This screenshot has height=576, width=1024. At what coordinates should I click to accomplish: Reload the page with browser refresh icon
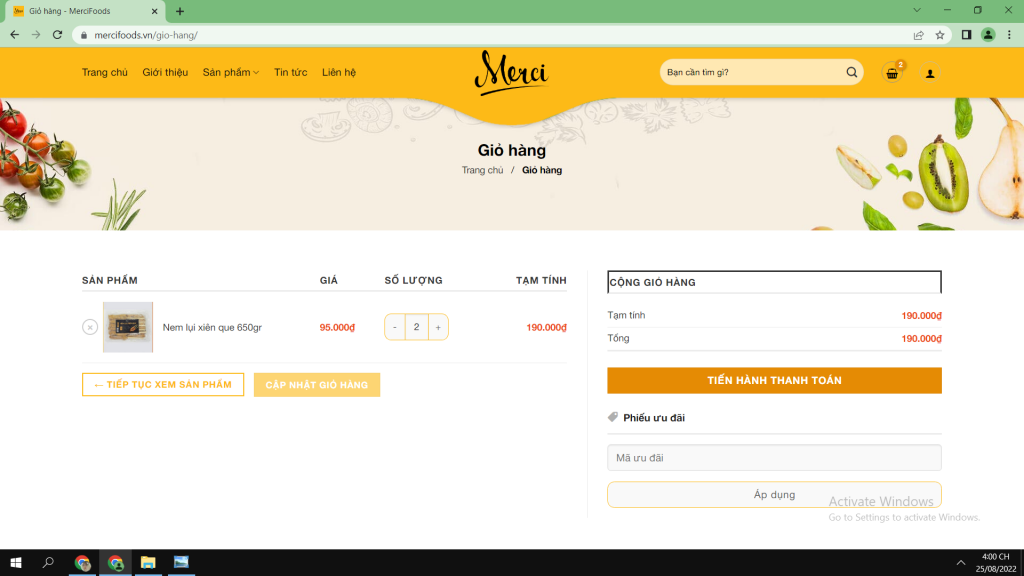[57, 35]
